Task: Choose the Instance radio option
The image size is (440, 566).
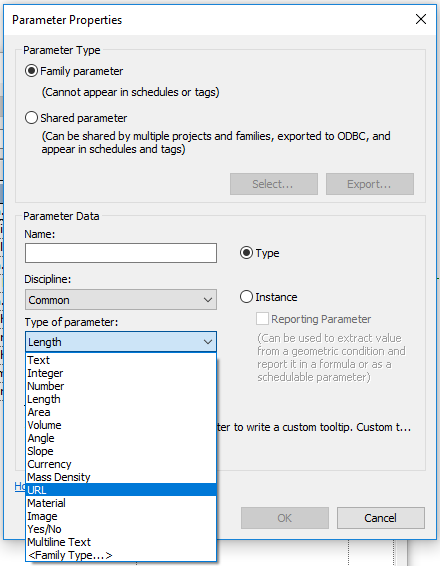Action: 246,297
